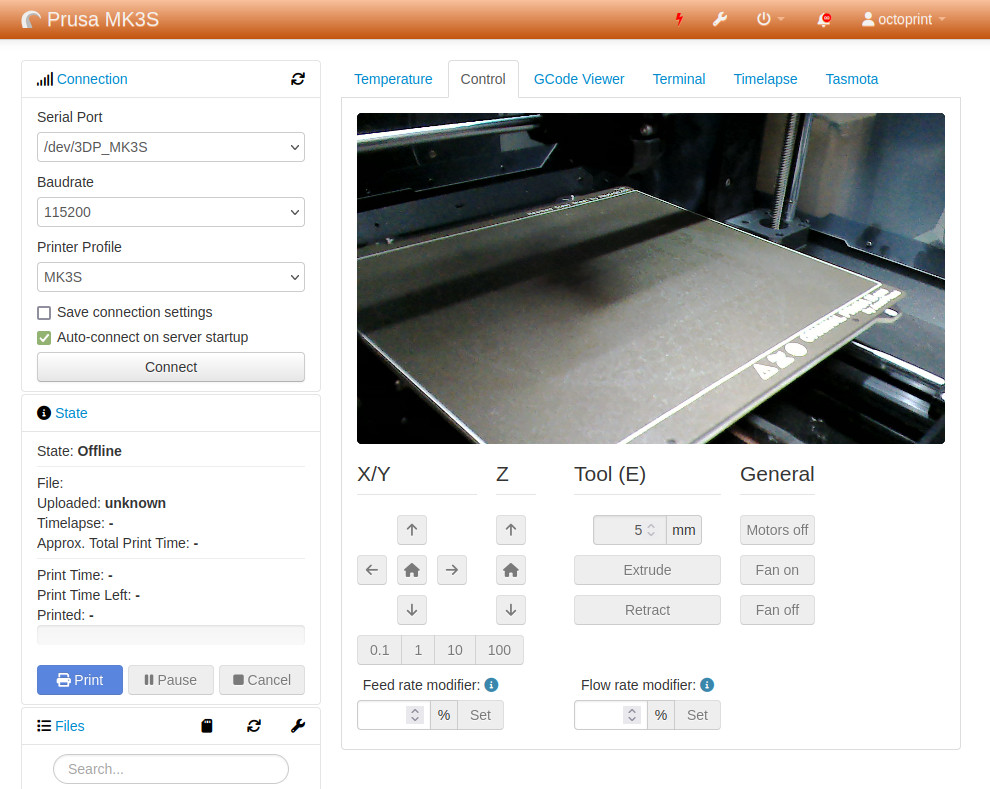Click the State info icon

[x=44, y=413]
